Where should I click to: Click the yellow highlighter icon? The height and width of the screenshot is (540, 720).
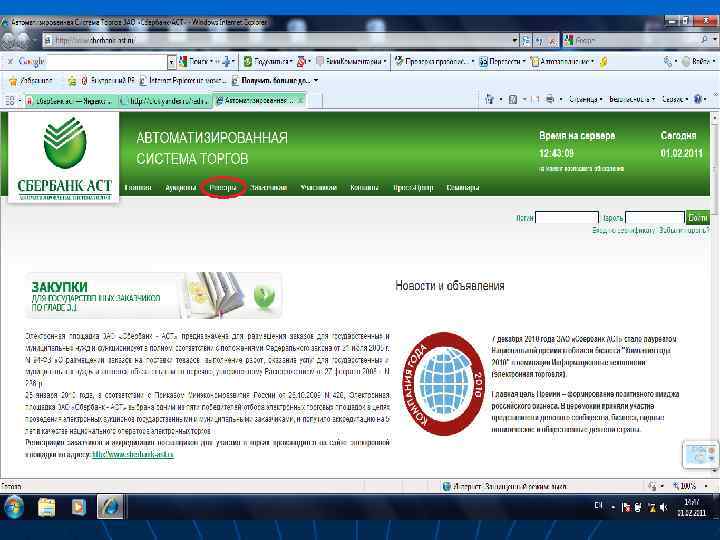(x=603, y=62)
